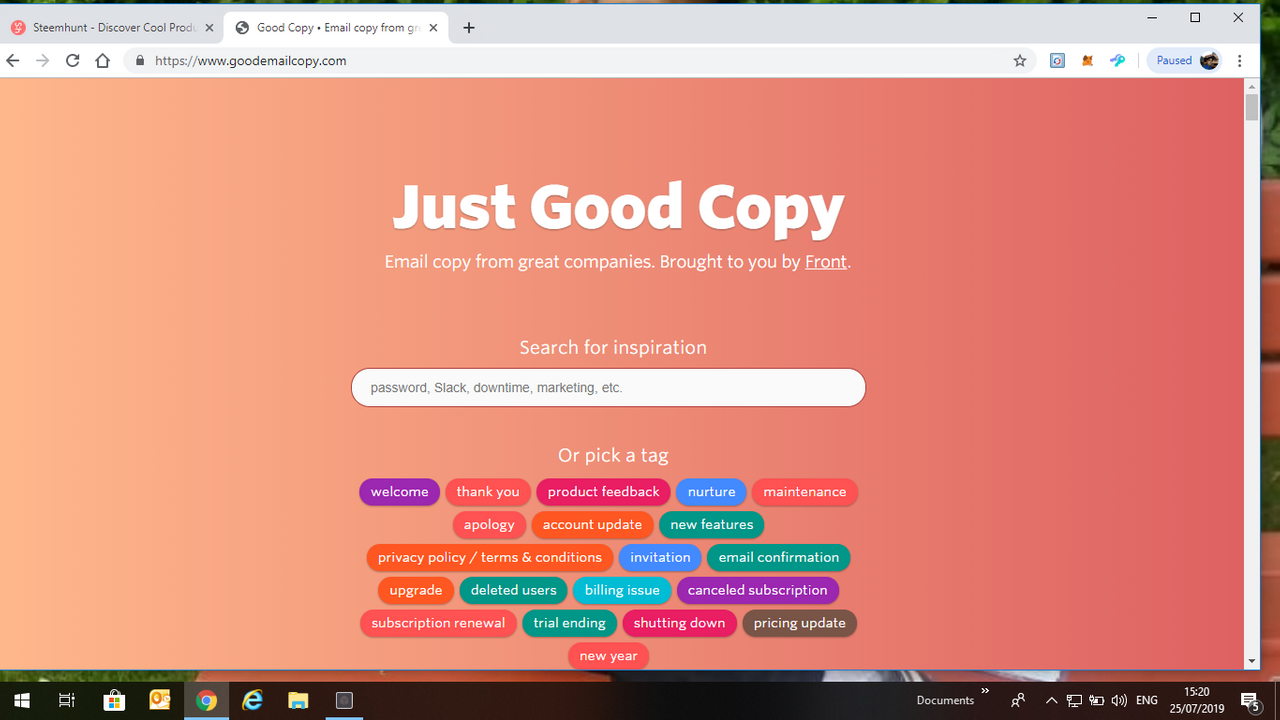Pick the subscription renewal tag

pyautogui.click(x=438, y=624)
